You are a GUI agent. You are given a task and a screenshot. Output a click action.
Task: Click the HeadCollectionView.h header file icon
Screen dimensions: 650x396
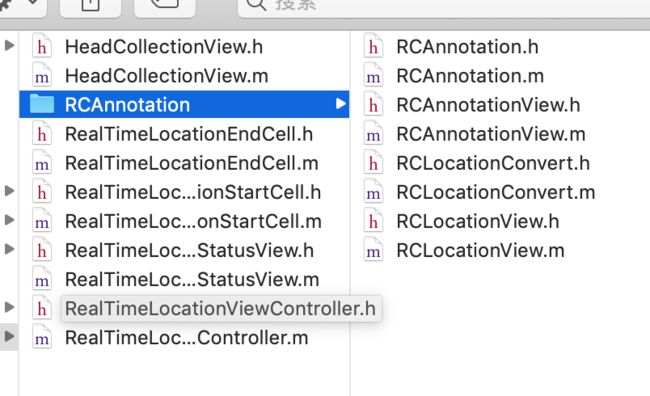[x=41, y=46]
